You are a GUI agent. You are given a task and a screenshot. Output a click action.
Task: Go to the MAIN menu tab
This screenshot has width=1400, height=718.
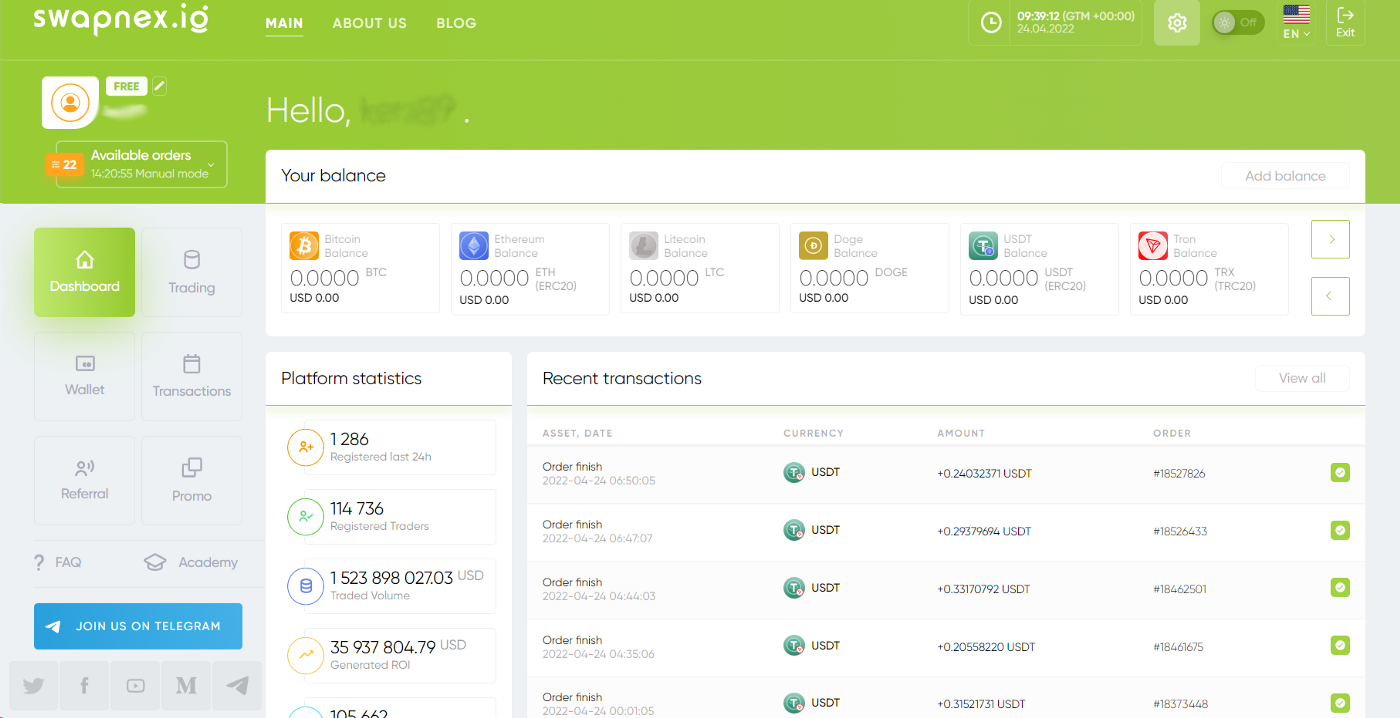tap(284, 23)
